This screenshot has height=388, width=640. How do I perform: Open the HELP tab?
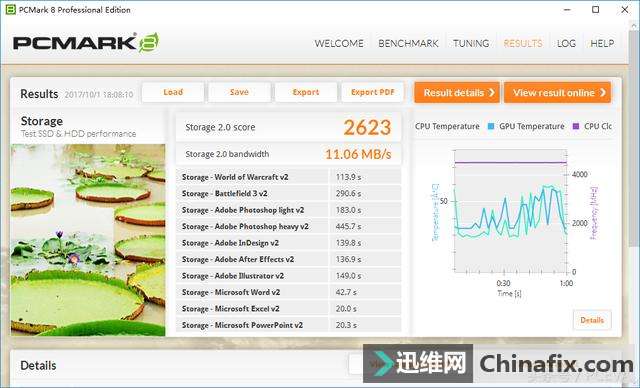click(602, 43)
